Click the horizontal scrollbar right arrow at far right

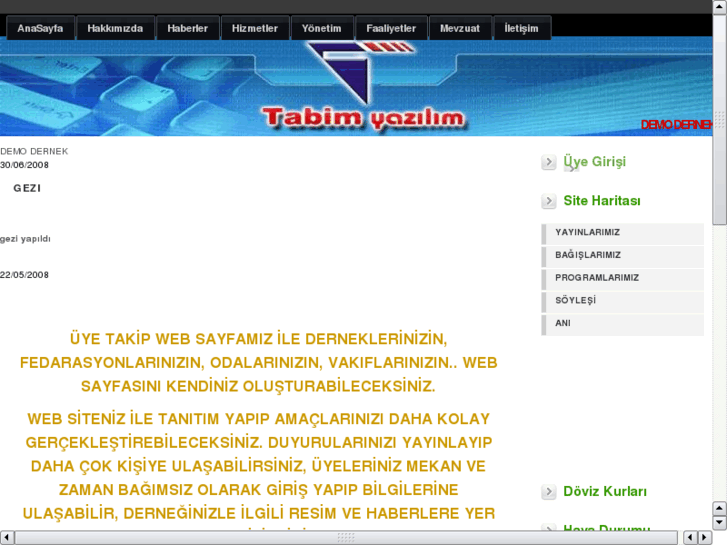tap(705, 538)
